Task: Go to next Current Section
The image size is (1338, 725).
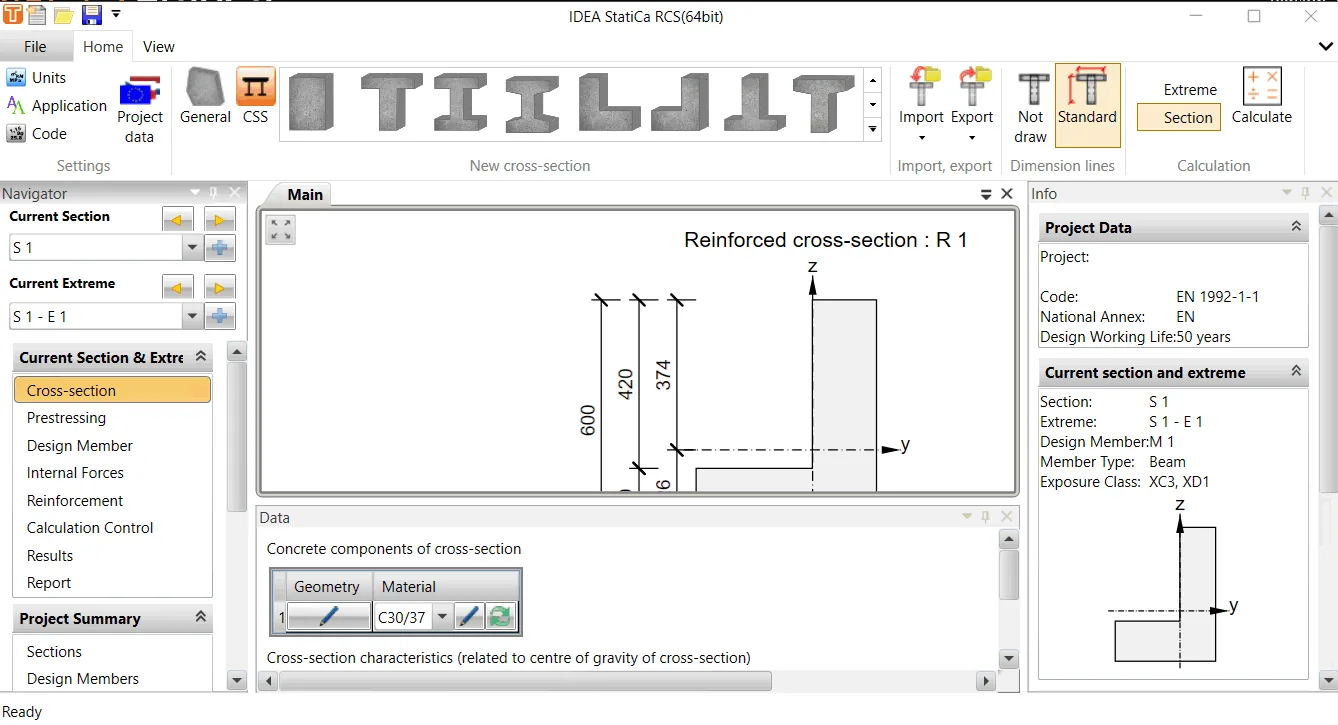Action: (220, 219)
